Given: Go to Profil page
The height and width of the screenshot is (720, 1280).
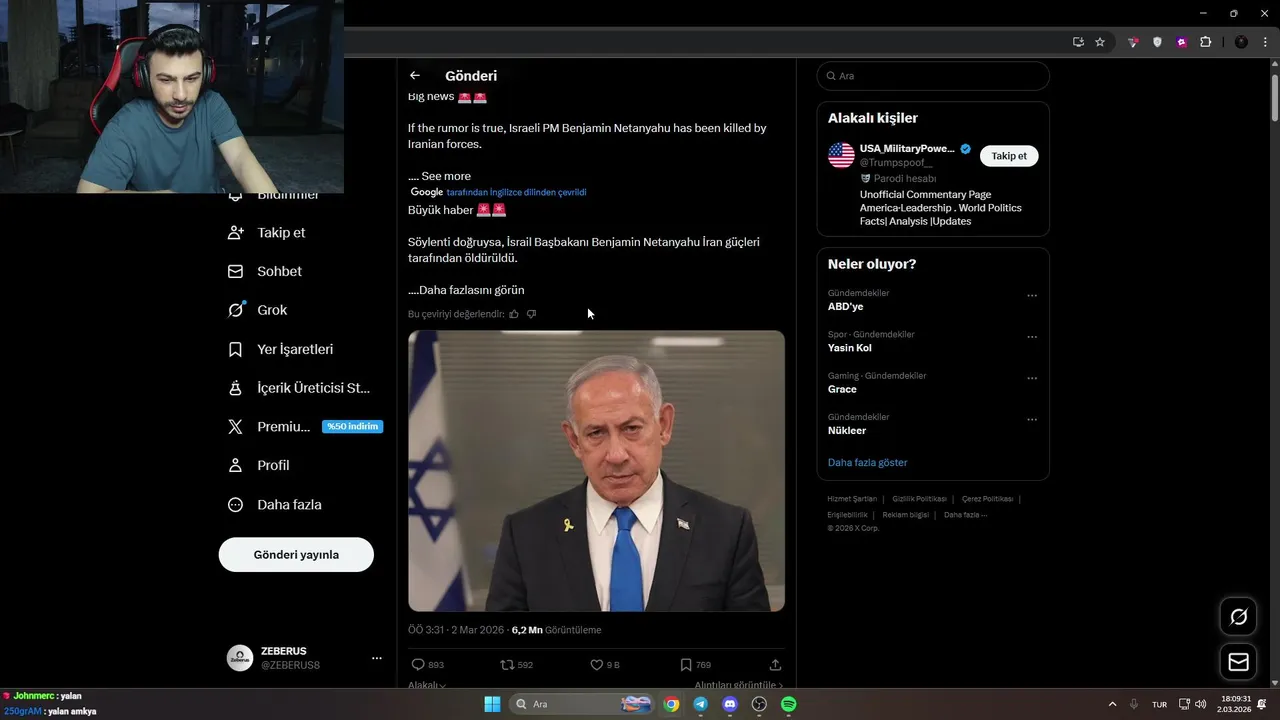Looking at the screenshot, I should click(259, 465).
